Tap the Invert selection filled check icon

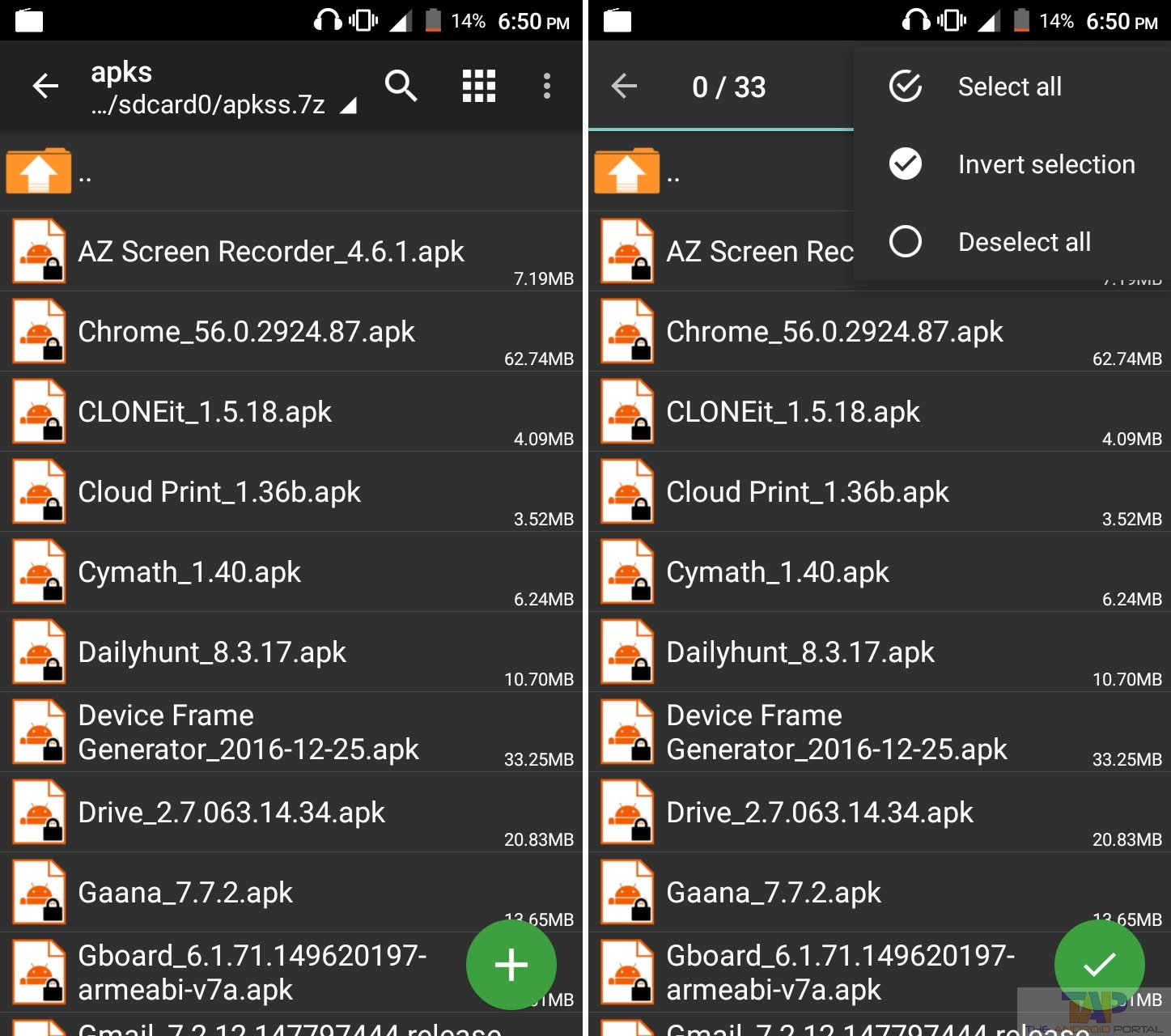[905, 163]
